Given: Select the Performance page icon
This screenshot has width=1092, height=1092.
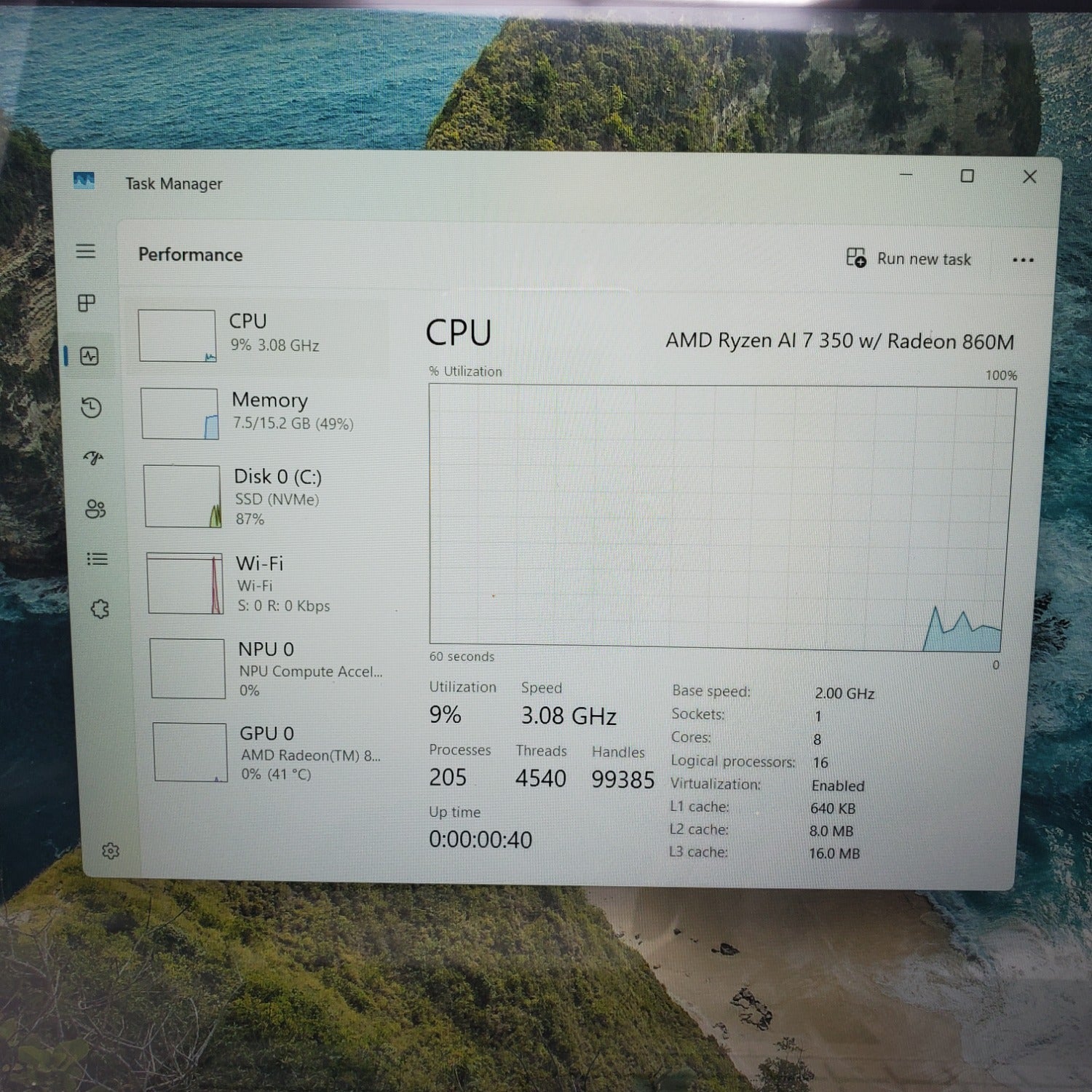Looking at the screenshot, I should 90,356.
